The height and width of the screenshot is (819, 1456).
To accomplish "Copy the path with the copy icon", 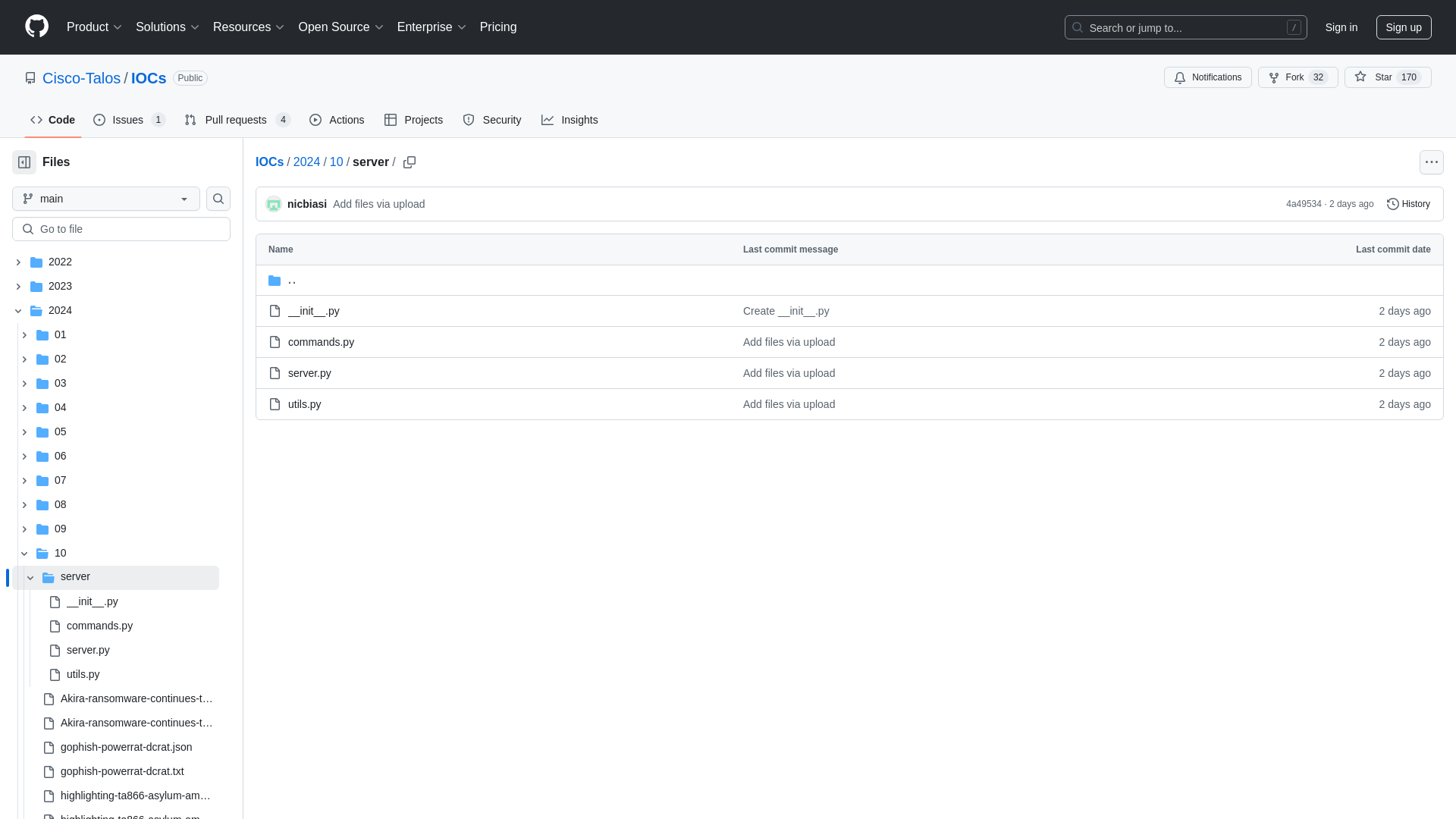I will [x=409, y=162].
